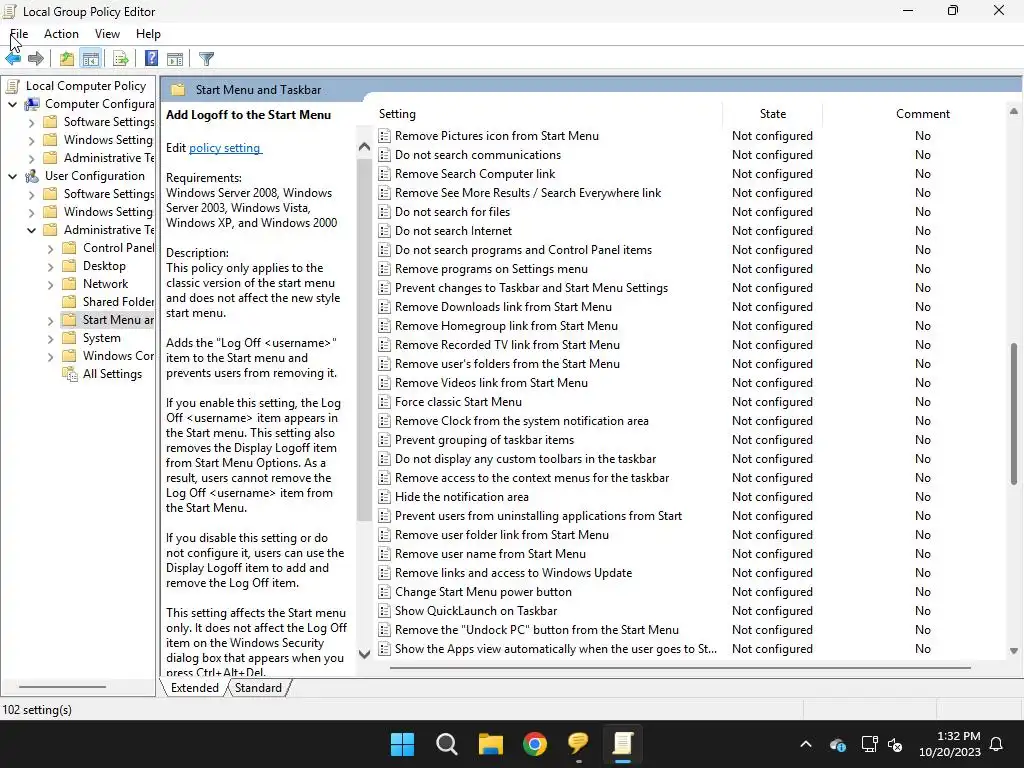
Task: Switch to the Standard tab
Action: click(x=258, y=688)
